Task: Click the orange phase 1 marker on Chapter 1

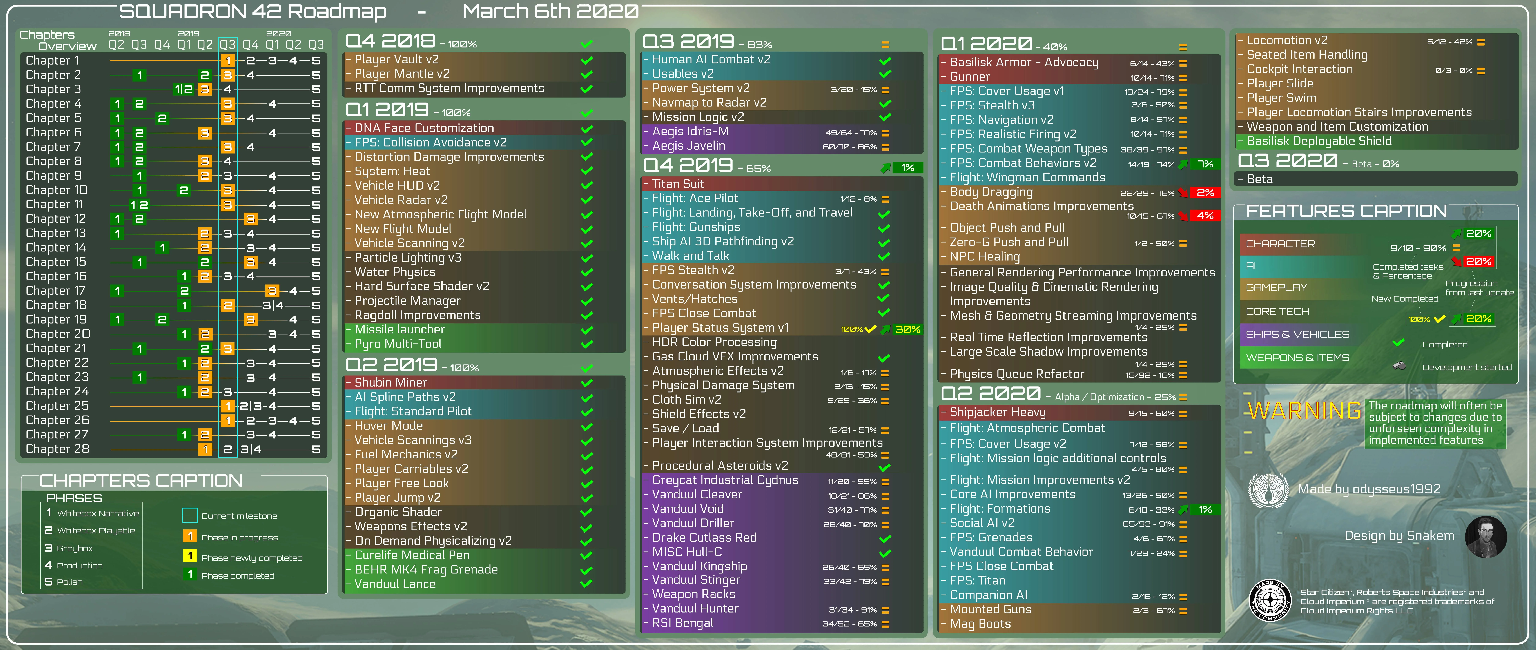Action: pos(228,61)
